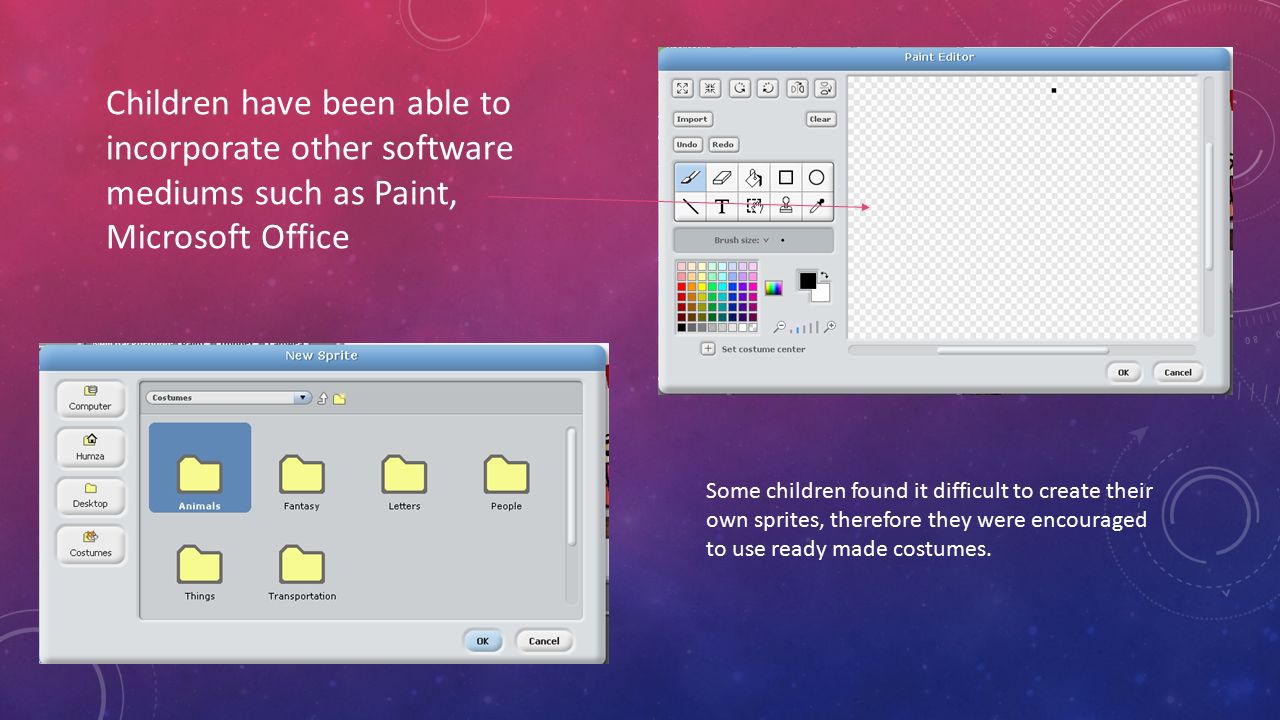Rotate the costume clockwise
Viewport: 1280px width, 720px height.
coord(767,88)
